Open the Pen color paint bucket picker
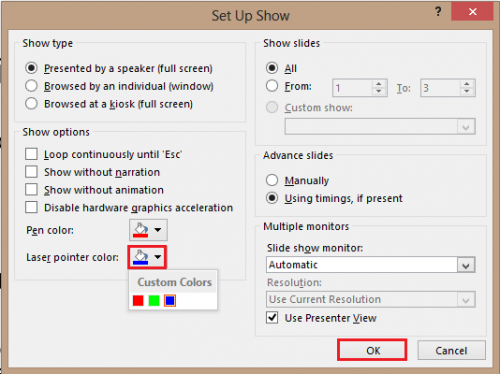Image resolution: width=500 pixels, height=374 pixels. click(148, 230)
